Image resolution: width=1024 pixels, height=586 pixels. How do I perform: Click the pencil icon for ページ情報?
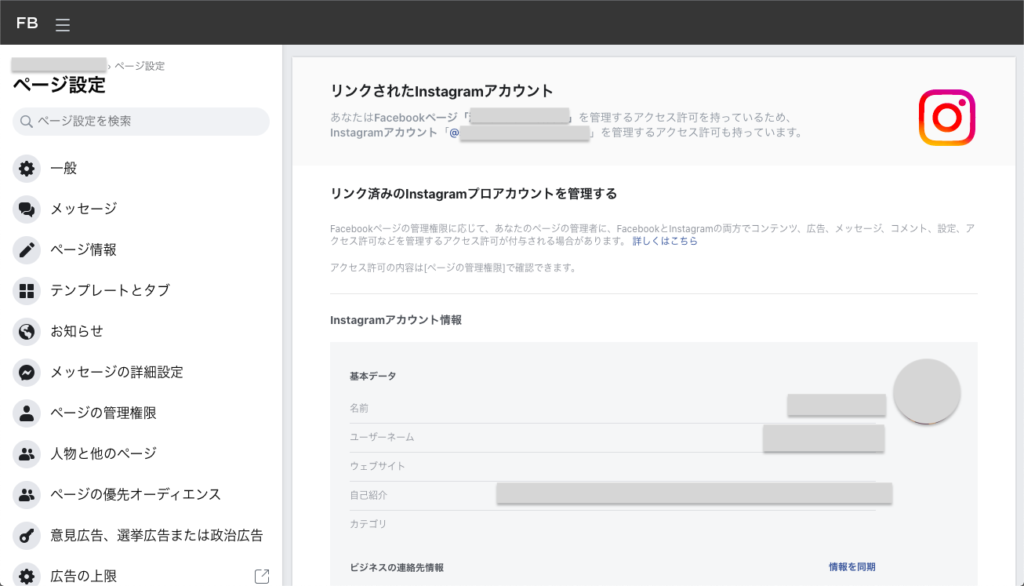[x=27, y=250]
